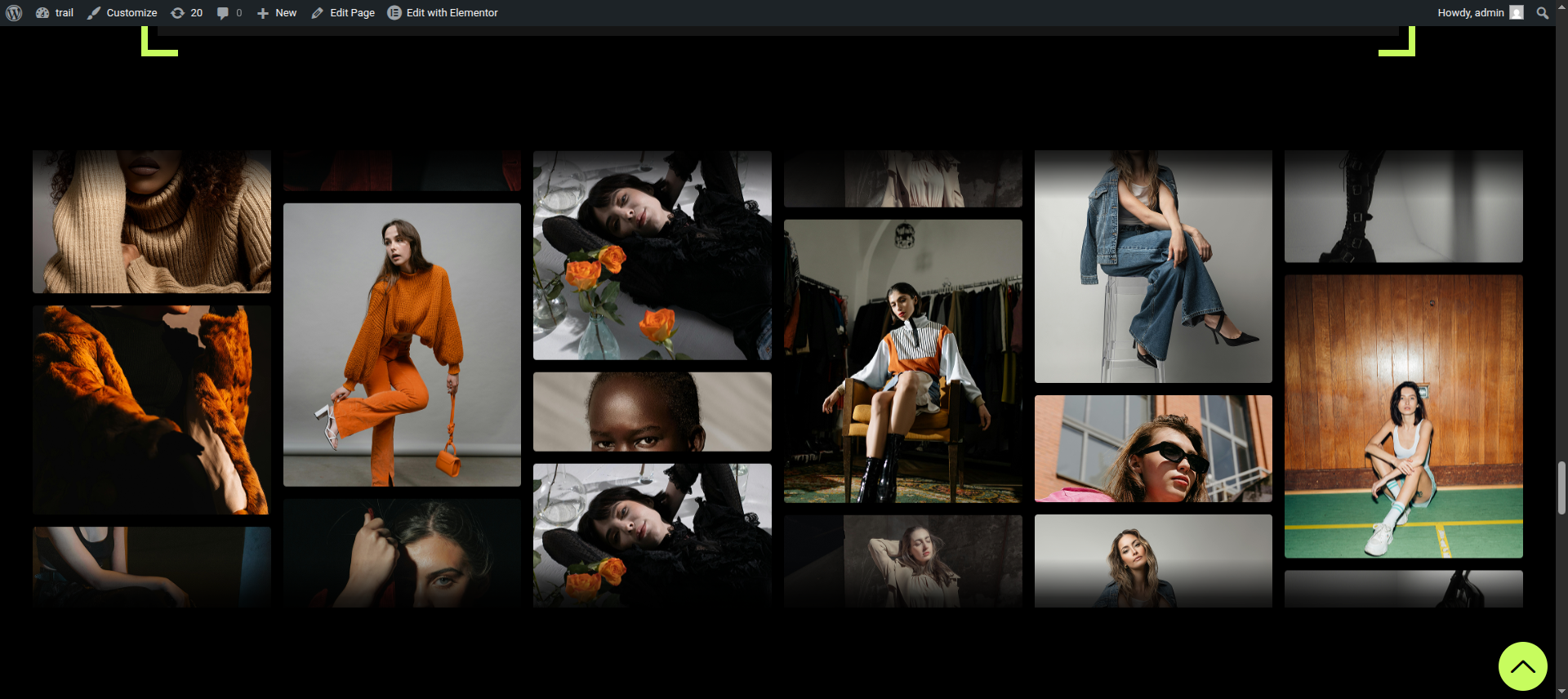Open the beige turtleneck sweater photo
Image resolution: width=1568 pixels, height=699 pixels.
point(152,221)
